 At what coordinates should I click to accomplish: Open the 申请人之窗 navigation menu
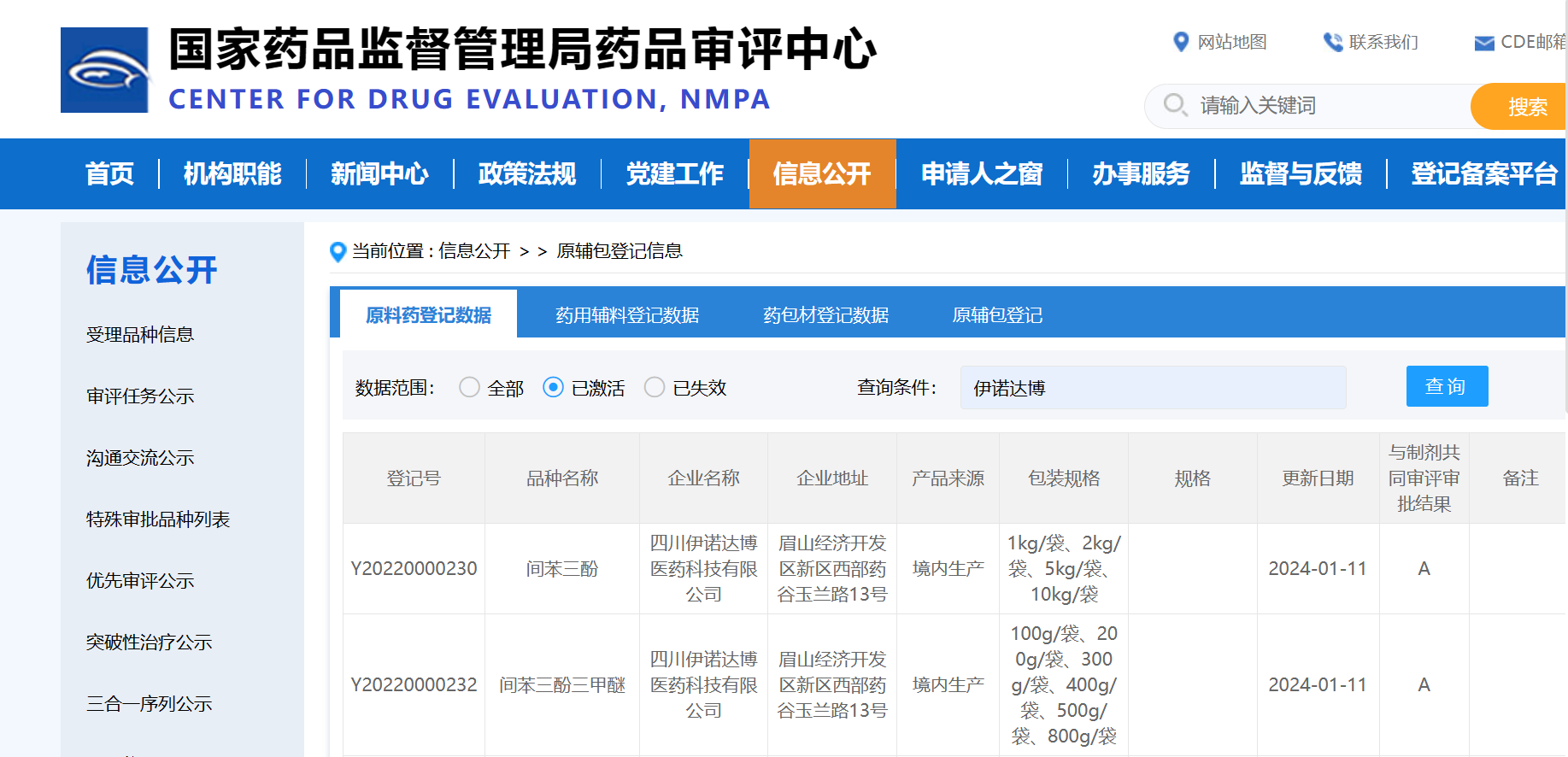coord(981,174)
